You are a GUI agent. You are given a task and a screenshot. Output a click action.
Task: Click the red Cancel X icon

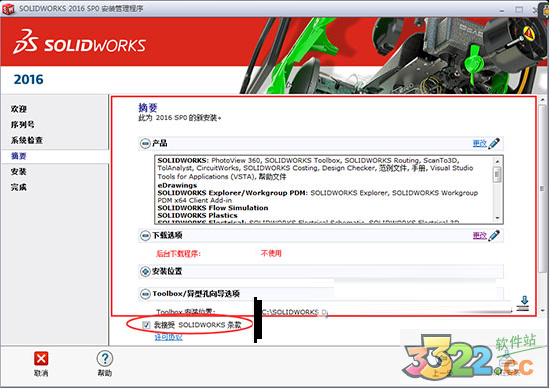click(41, 359)
